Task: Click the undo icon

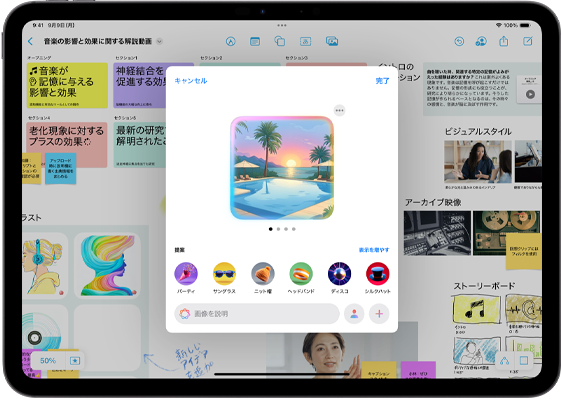Action: 459,42
